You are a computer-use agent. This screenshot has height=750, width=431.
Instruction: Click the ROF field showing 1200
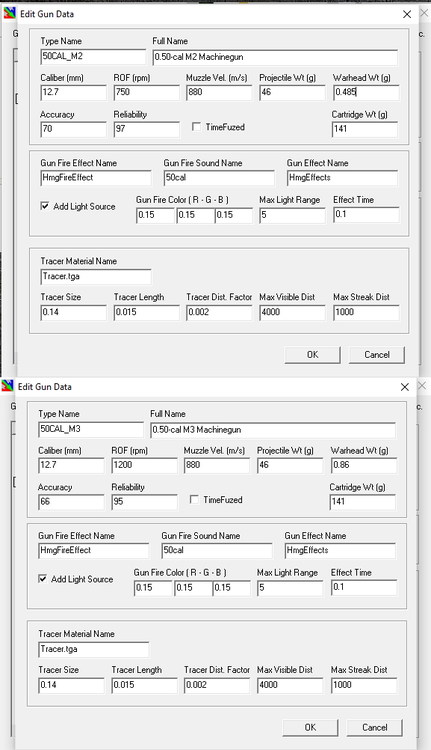[144, 465]
